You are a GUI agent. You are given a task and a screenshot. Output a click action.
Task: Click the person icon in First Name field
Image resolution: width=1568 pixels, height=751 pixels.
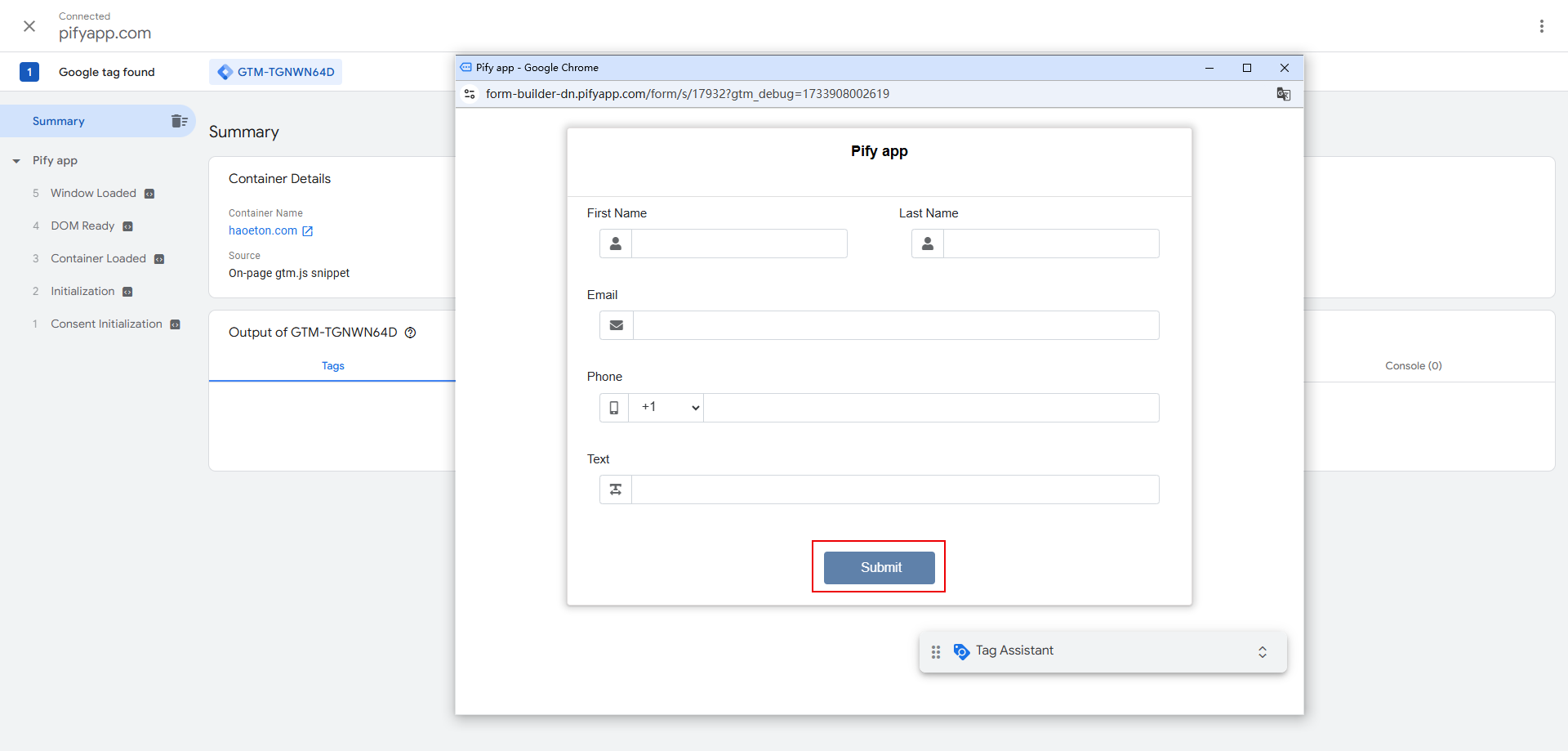pos(616,244)
